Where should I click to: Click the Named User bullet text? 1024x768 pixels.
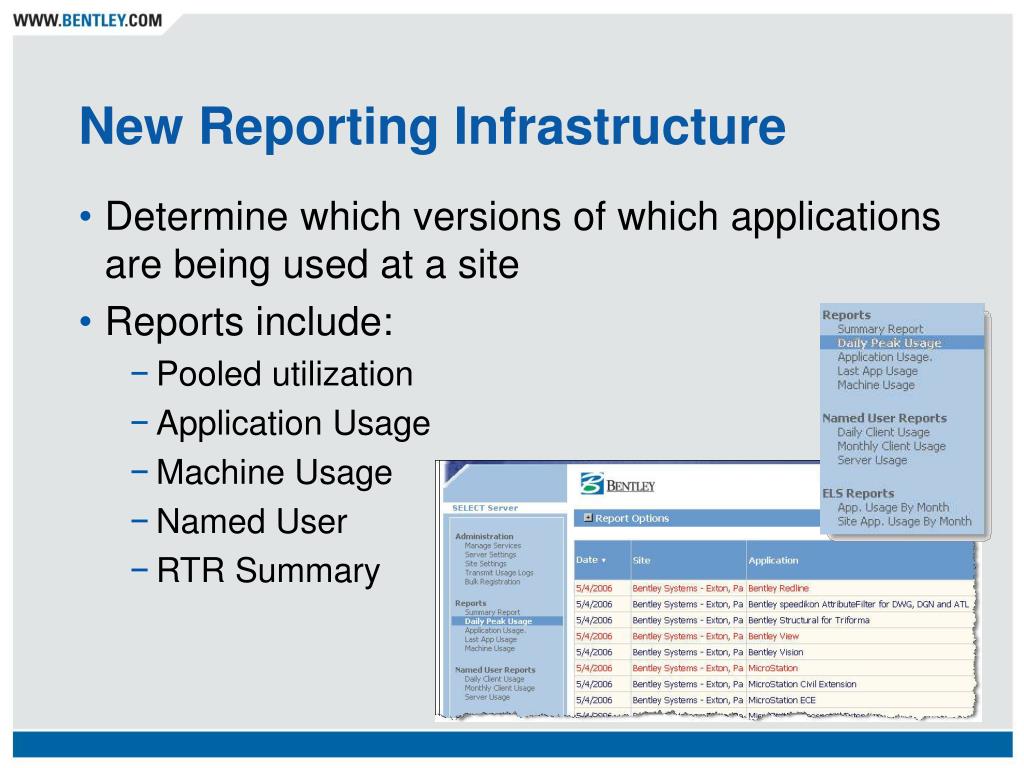[252, 522]
